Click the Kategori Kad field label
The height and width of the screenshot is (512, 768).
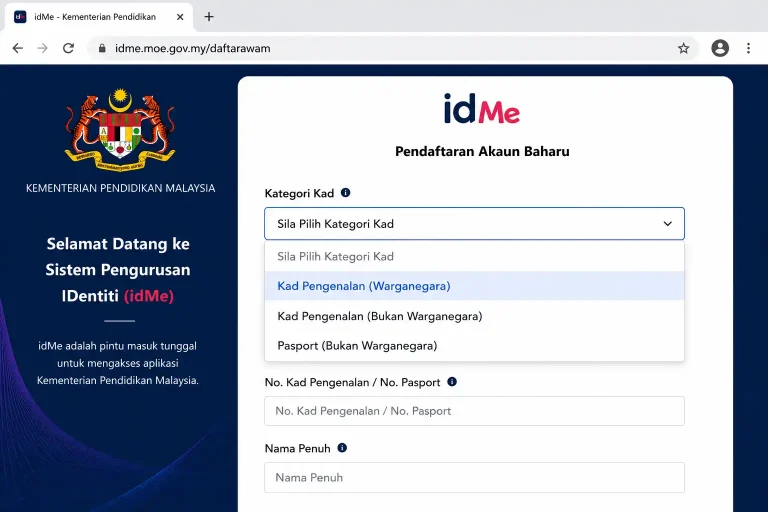coord(299,193)
